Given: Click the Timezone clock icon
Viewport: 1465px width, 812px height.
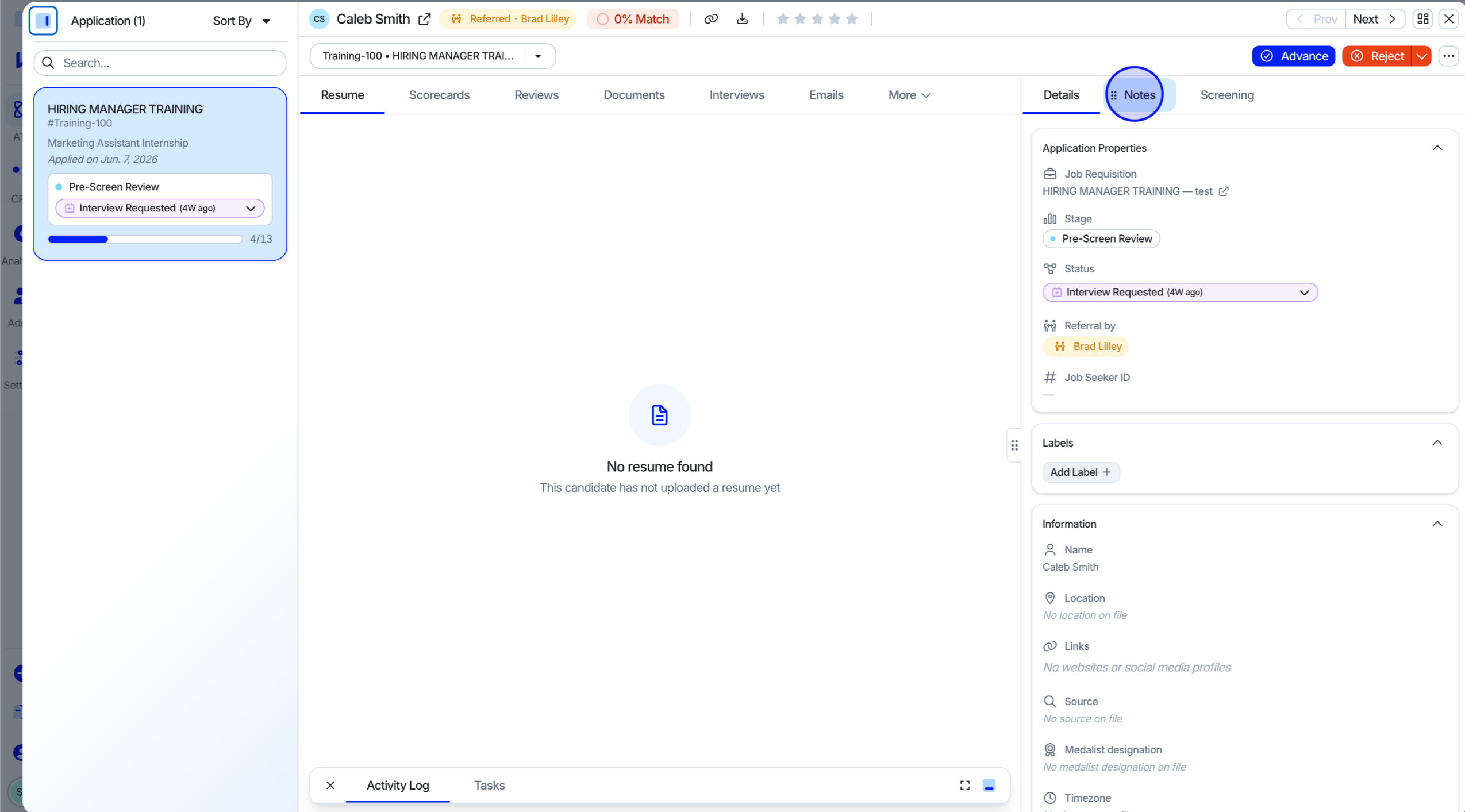Looking at the screenshot, I should click(x=1049, y=798).
